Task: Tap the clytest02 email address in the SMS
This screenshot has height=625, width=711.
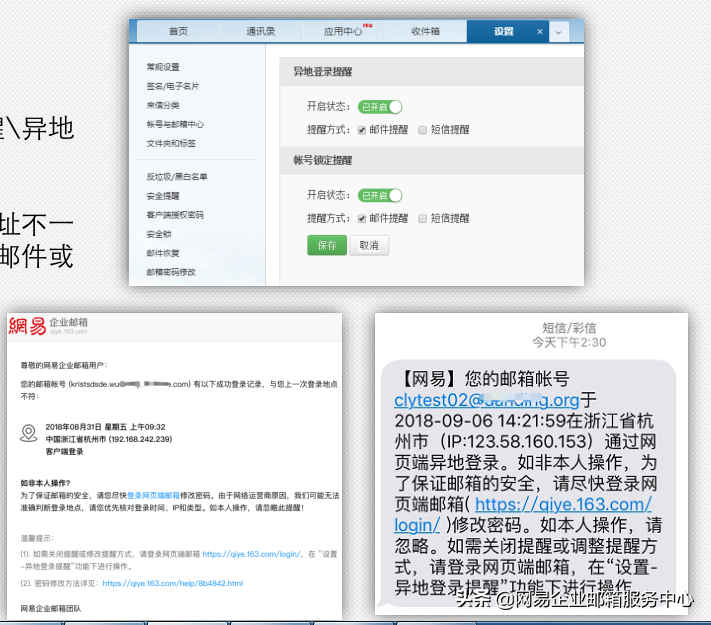Action: pos(487,400)
